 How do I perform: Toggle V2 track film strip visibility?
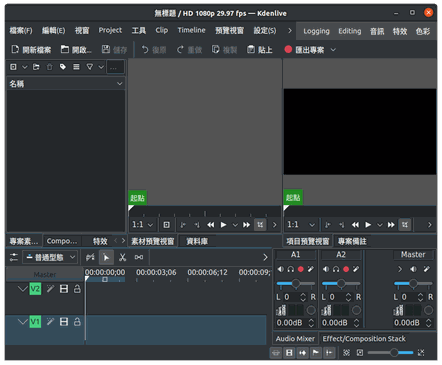tap(64, 289)
